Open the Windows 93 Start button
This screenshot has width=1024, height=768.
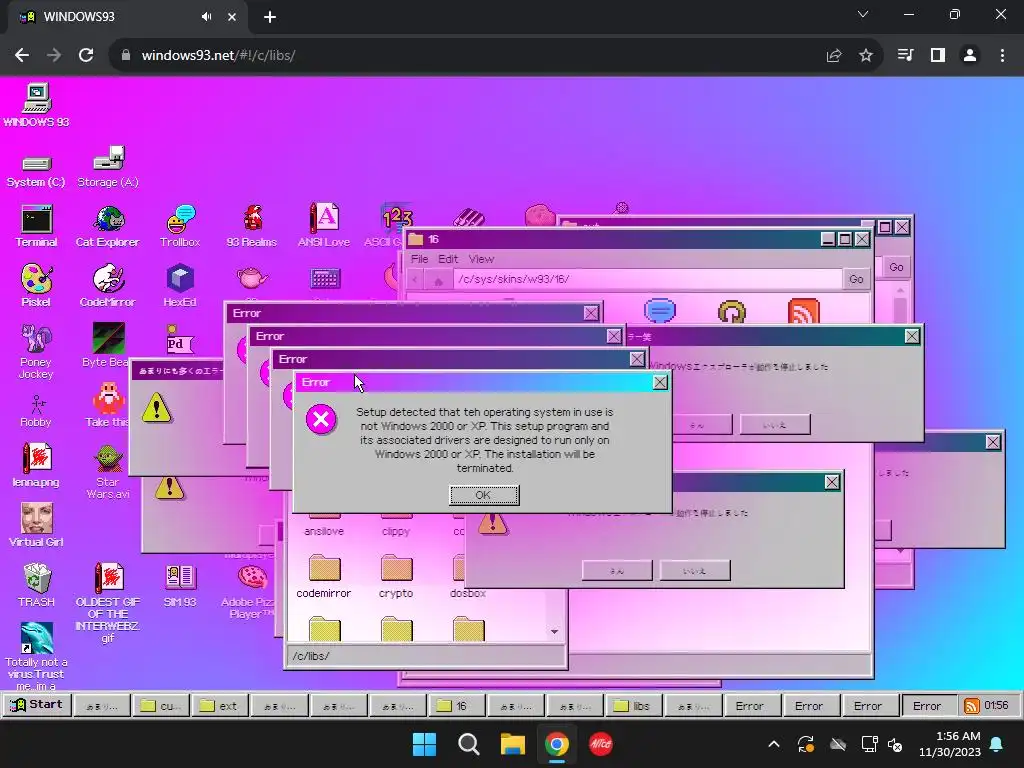36,705
